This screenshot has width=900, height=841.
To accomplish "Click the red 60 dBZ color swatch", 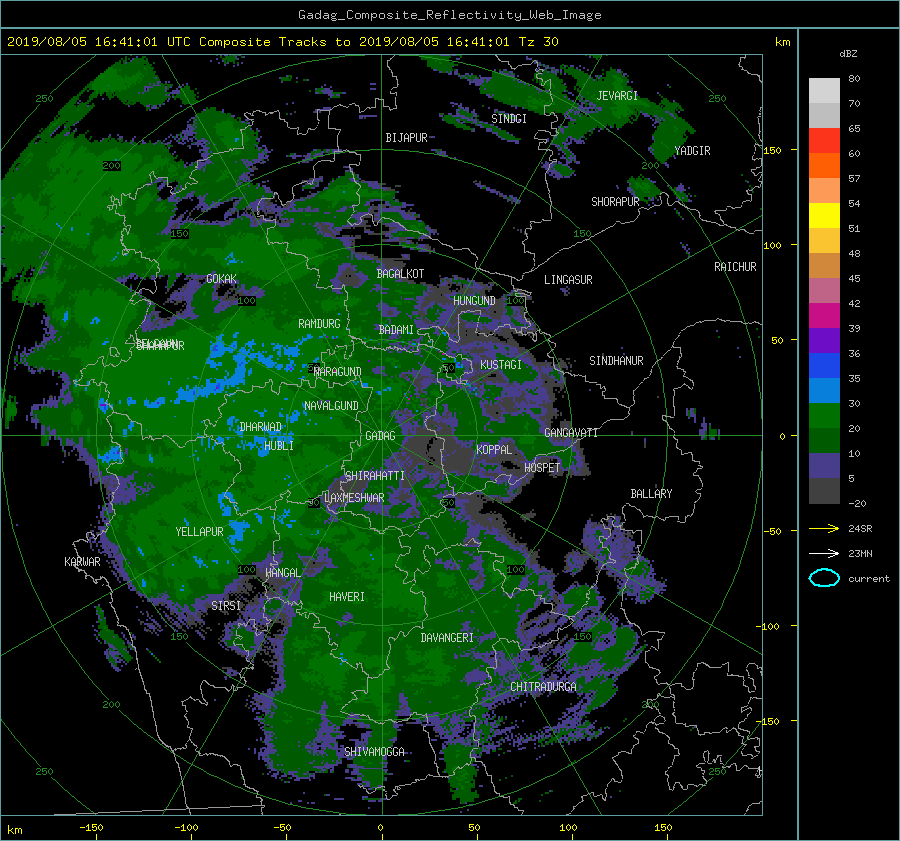I will pos(824,141).
